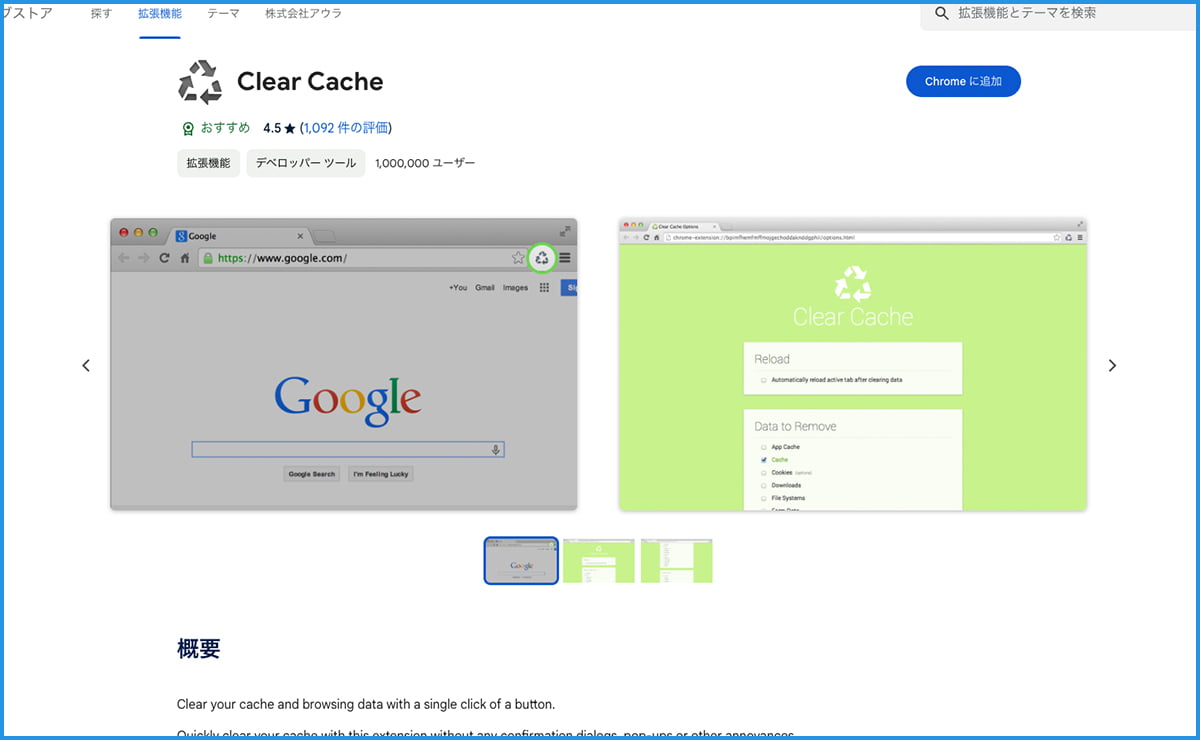
Task: Click the デベロッパー ツール category chip
Action: point(305,163)
